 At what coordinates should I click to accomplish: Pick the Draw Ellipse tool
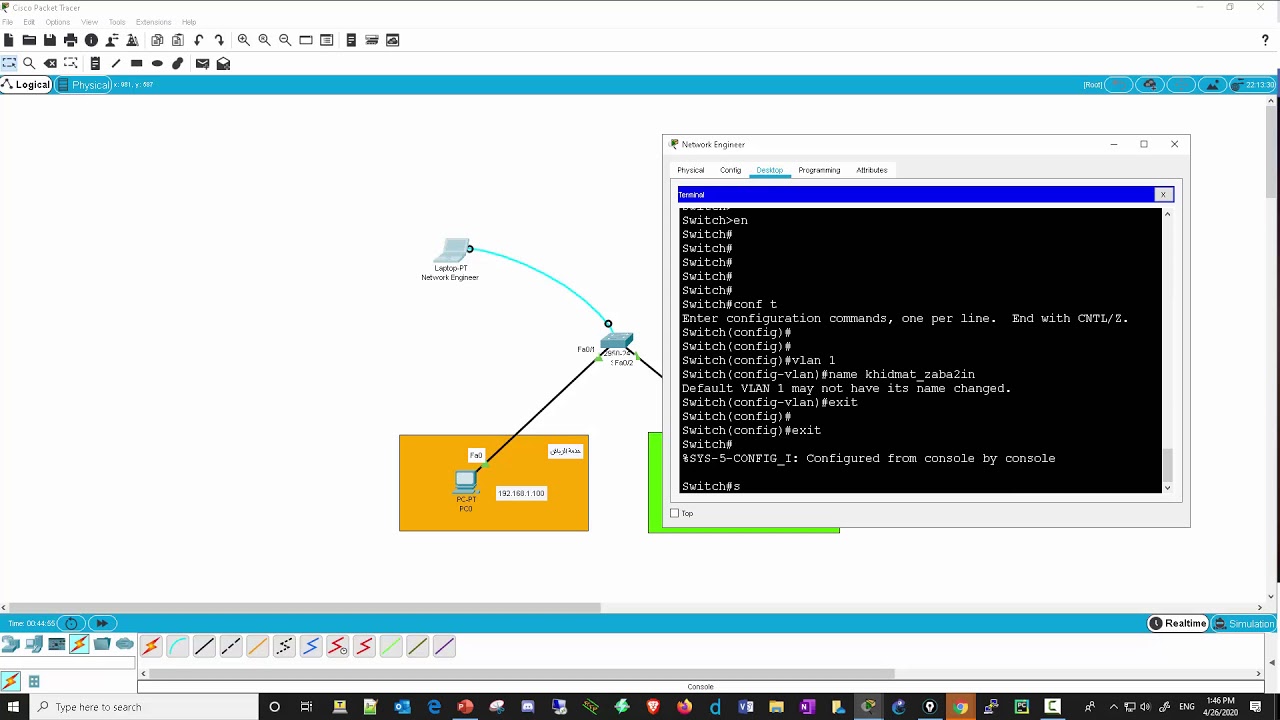(x=157, y=63)
